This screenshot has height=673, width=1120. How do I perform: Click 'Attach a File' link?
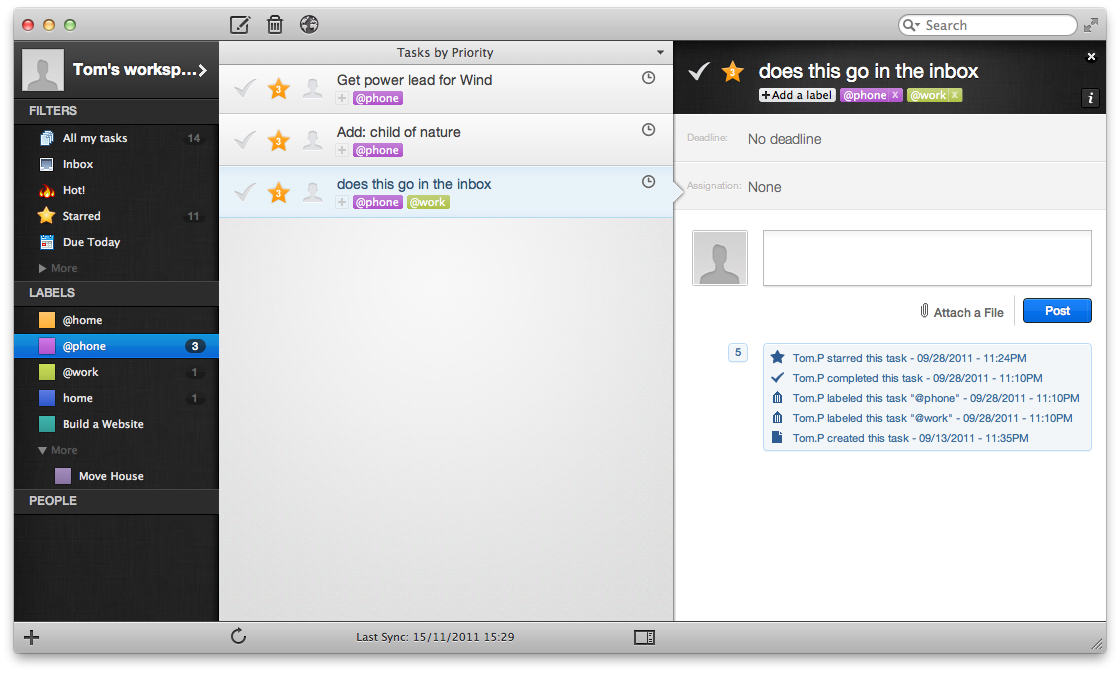[961, 312]
